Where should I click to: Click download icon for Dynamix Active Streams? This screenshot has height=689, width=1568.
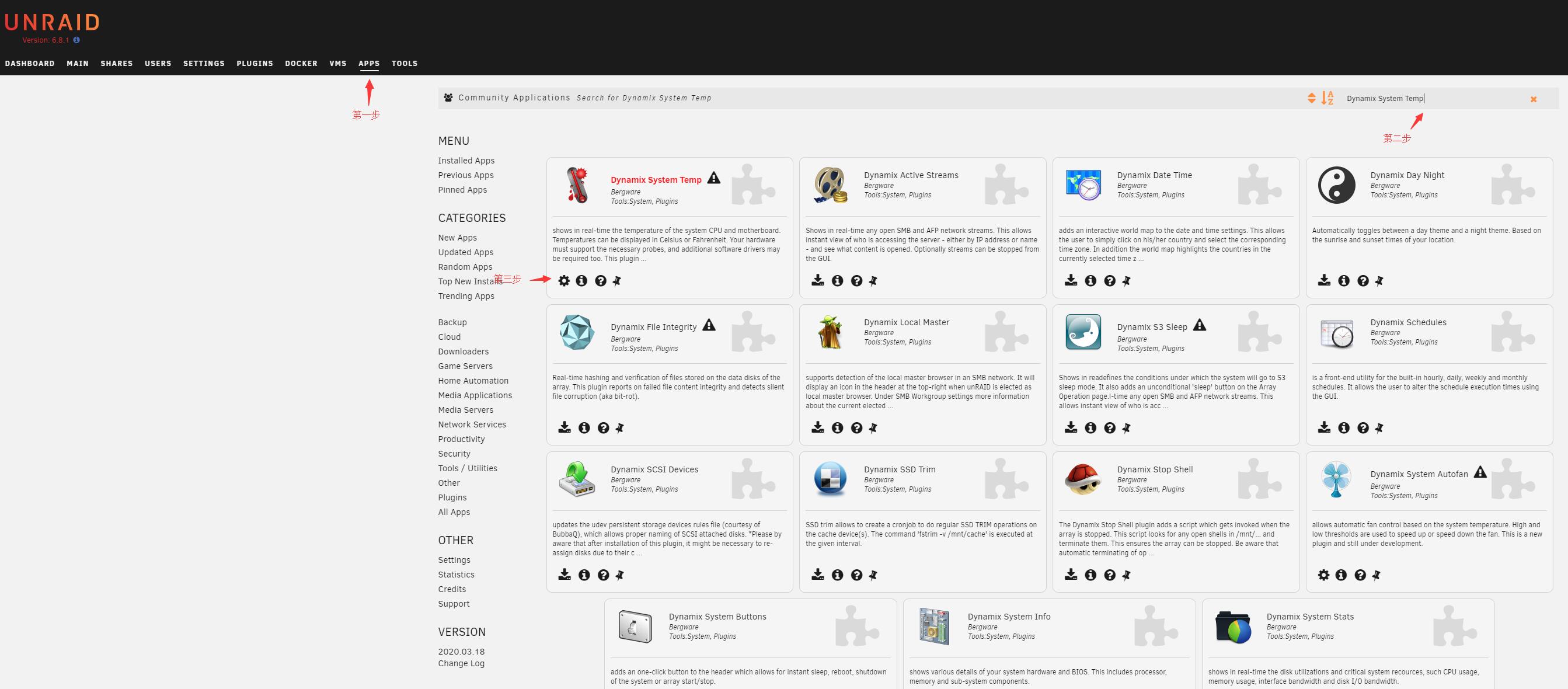(817, 280)
